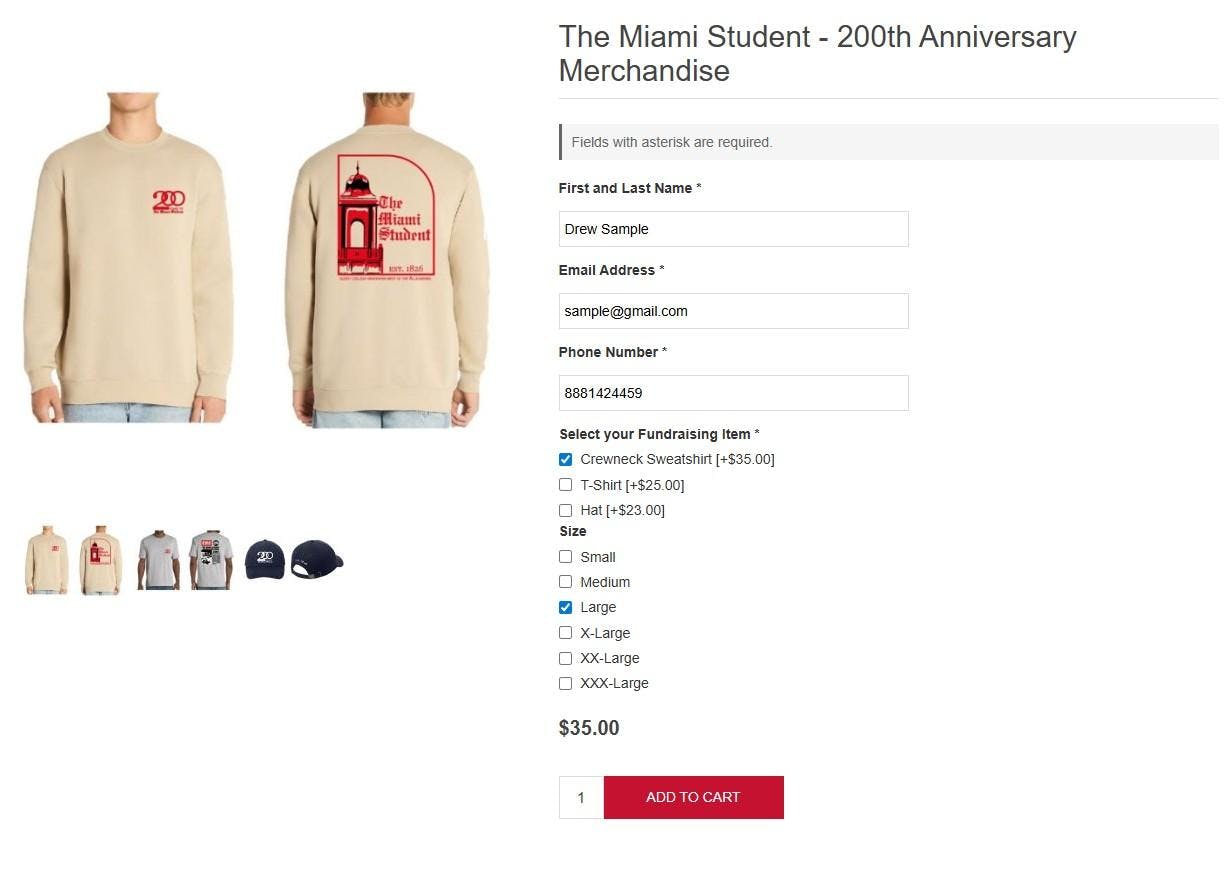
Task: Click the large sweatshirt back image
Action: point(387,258)
